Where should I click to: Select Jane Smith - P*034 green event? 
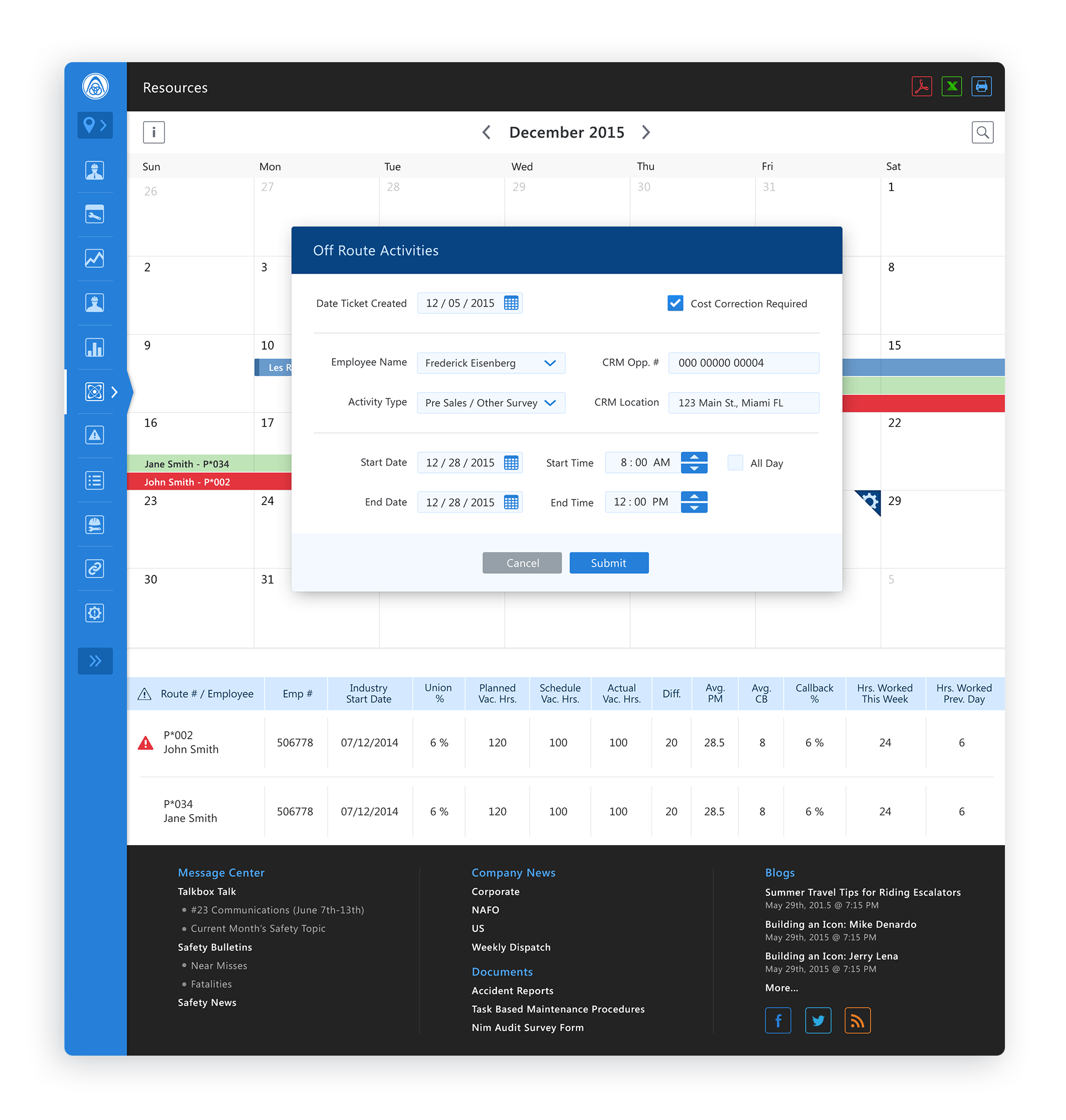pos(209,463)
